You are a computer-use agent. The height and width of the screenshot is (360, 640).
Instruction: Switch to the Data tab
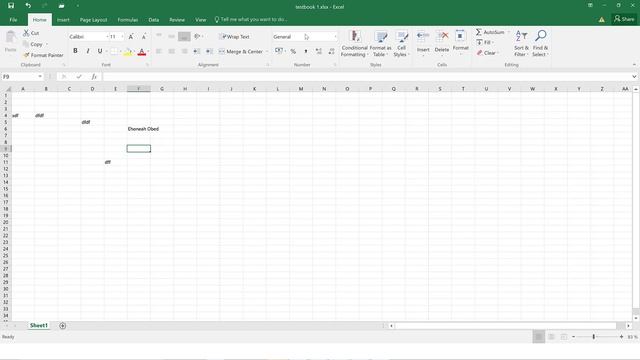(153, 20)
